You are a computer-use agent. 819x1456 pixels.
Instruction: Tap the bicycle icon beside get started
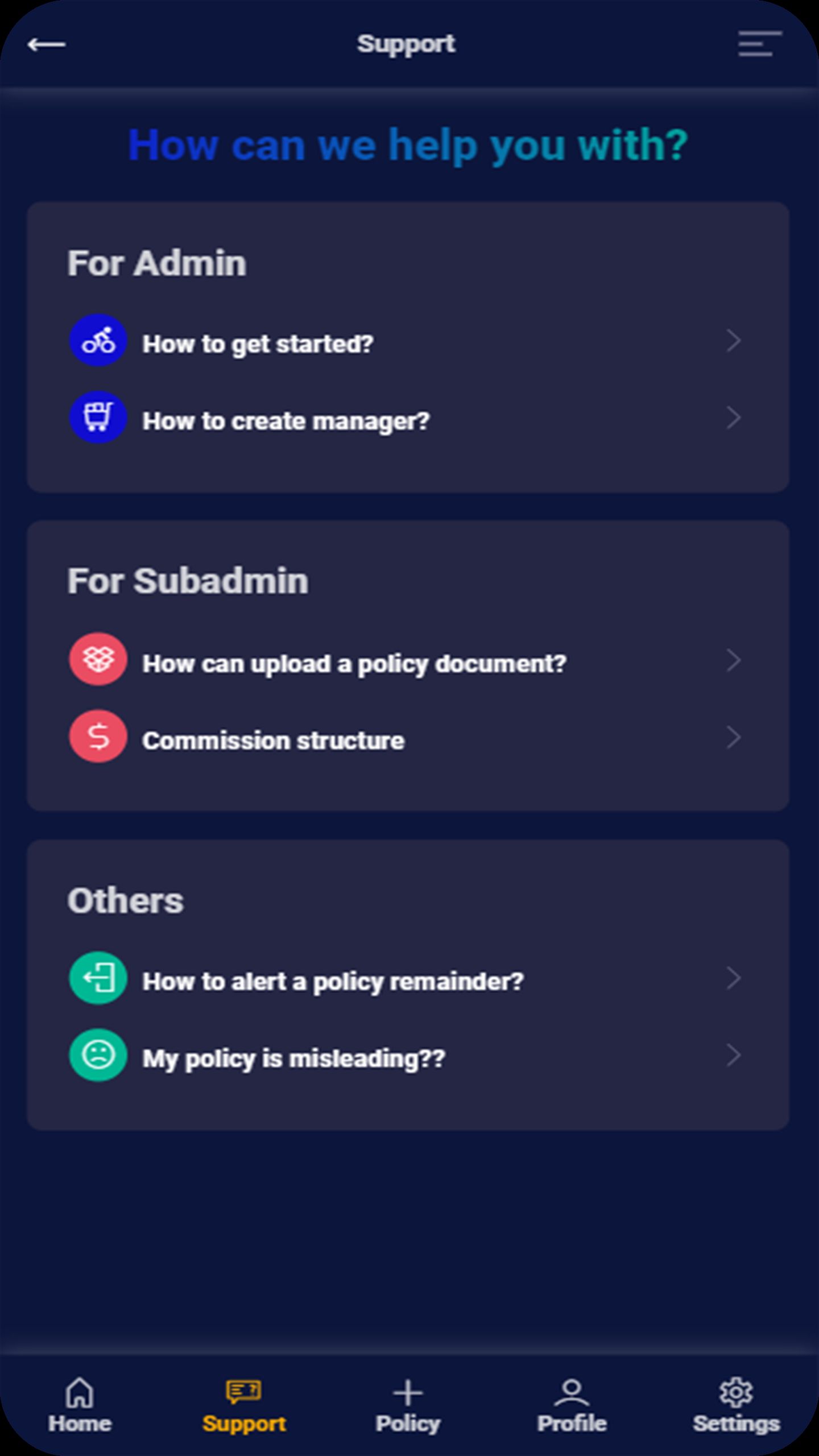[98, 340]
